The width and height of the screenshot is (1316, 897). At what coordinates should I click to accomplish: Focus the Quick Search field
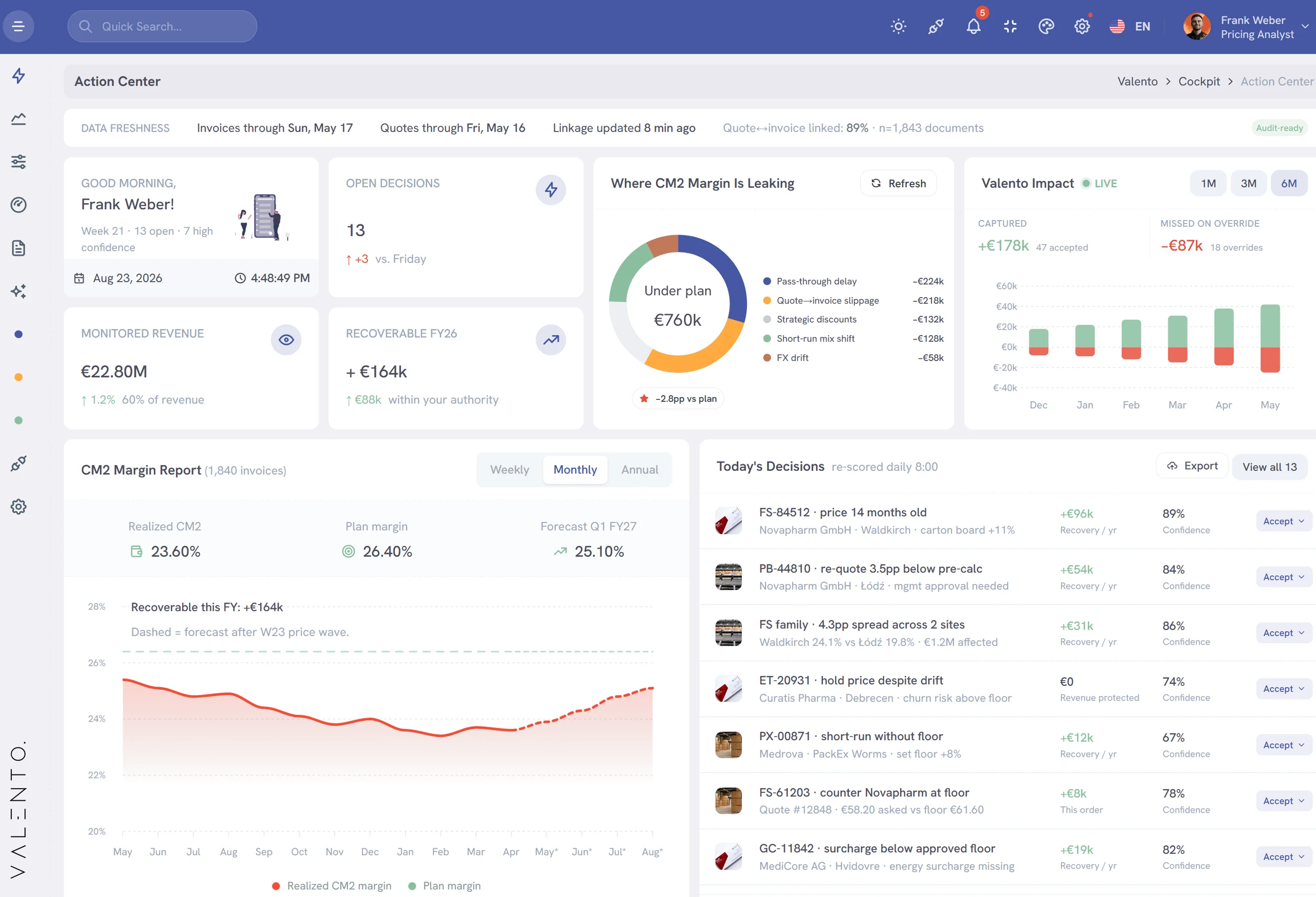[162, 27]
